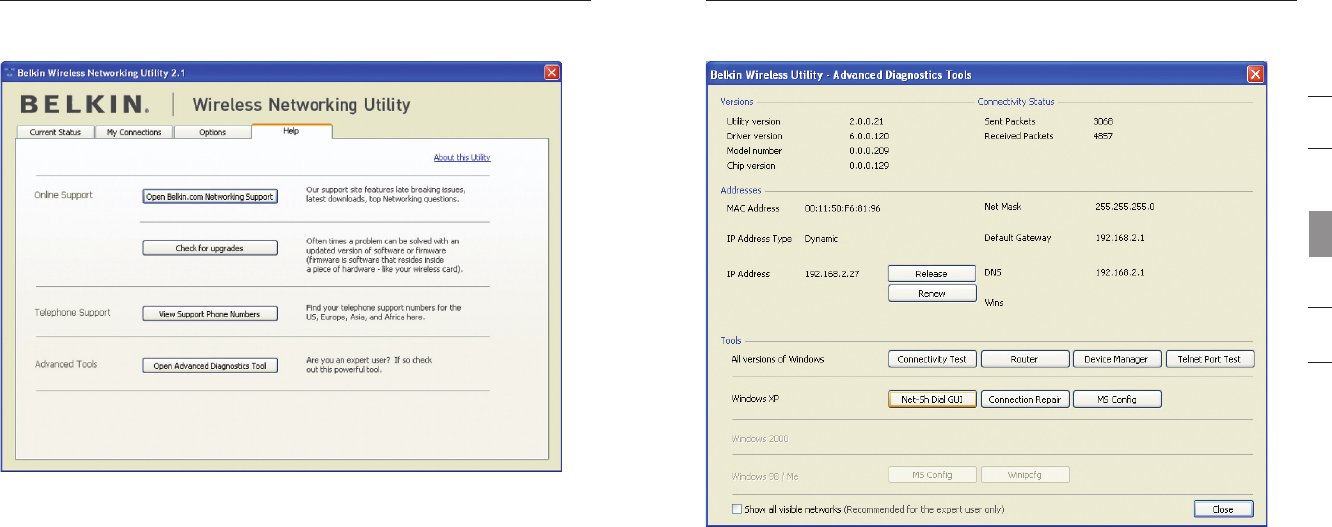Click the Renew IP address button
1332x527 pixels.
pyautogui.click(x=932, y=294)
